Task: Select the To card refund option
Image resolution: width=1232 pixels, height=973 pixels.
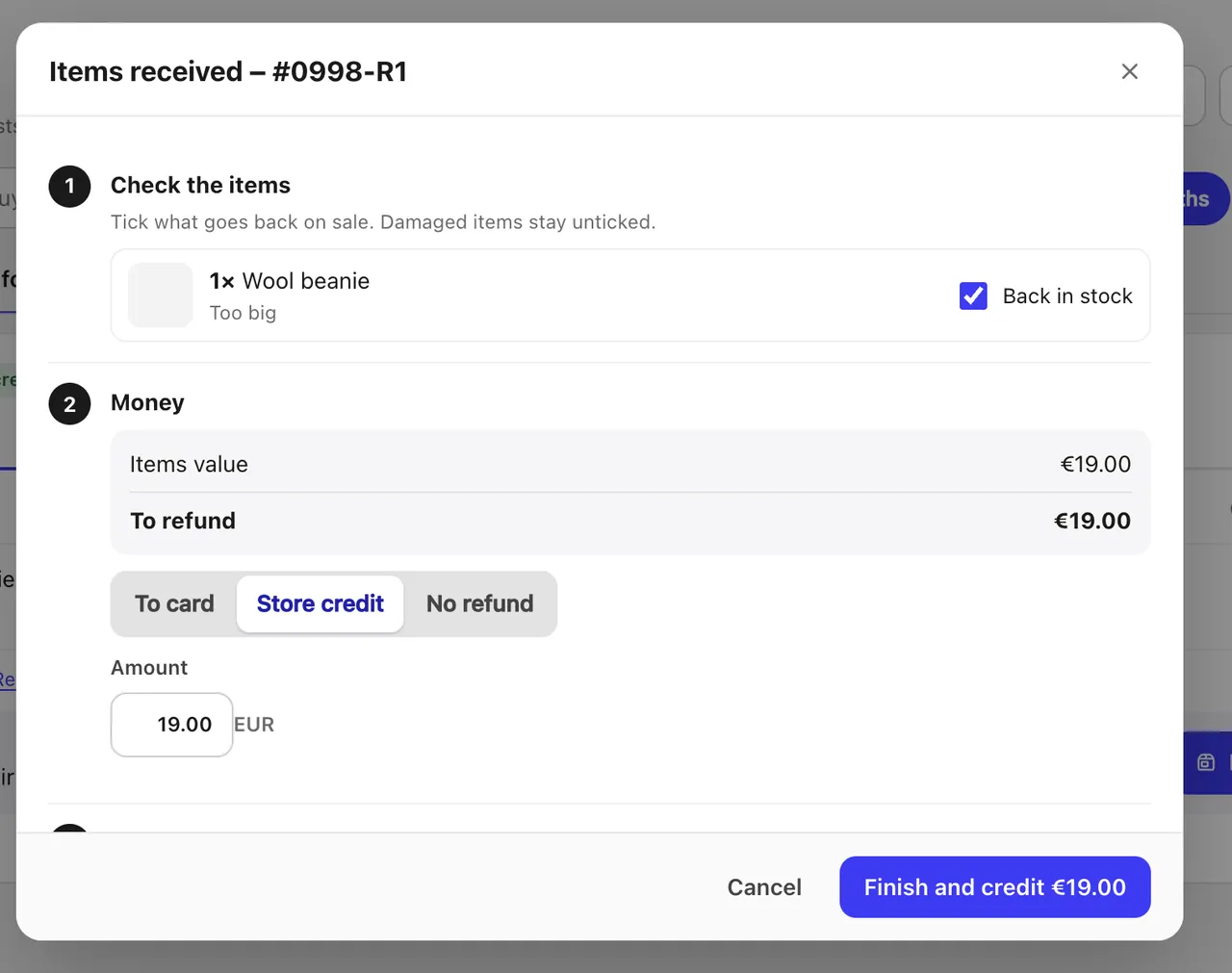Action: 174,603
